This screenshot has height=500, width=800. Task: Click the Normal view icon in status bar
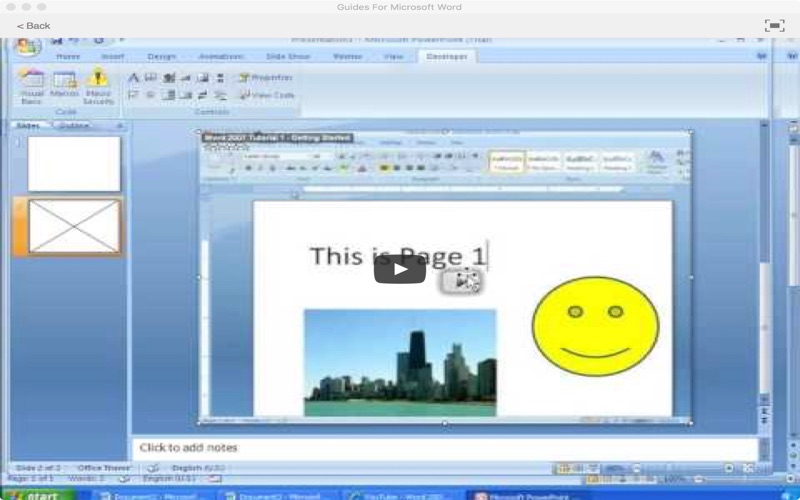pyautogui.click(x=564, y=468)
